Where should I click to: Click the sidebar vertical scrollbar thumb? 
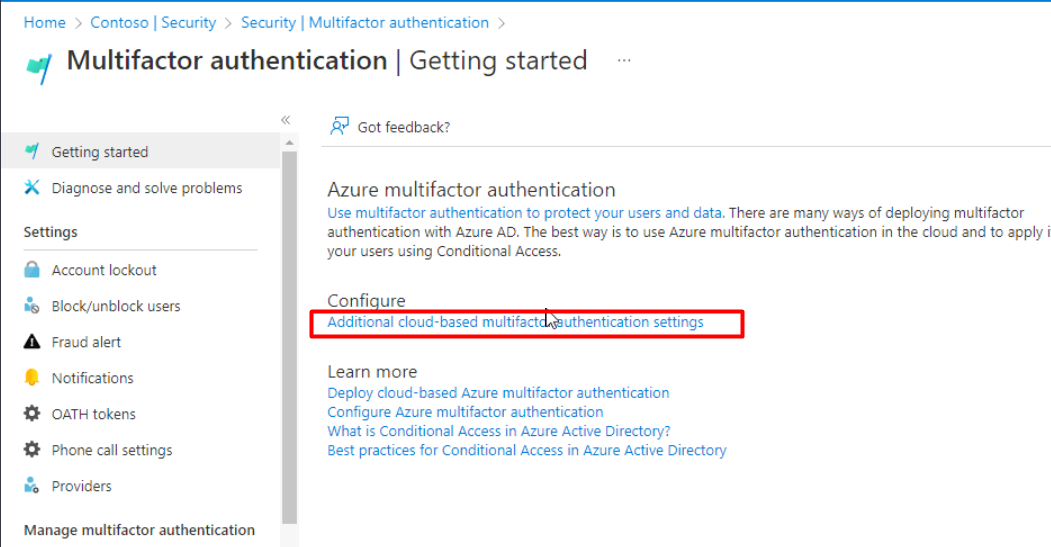click(x=290, y=337)
